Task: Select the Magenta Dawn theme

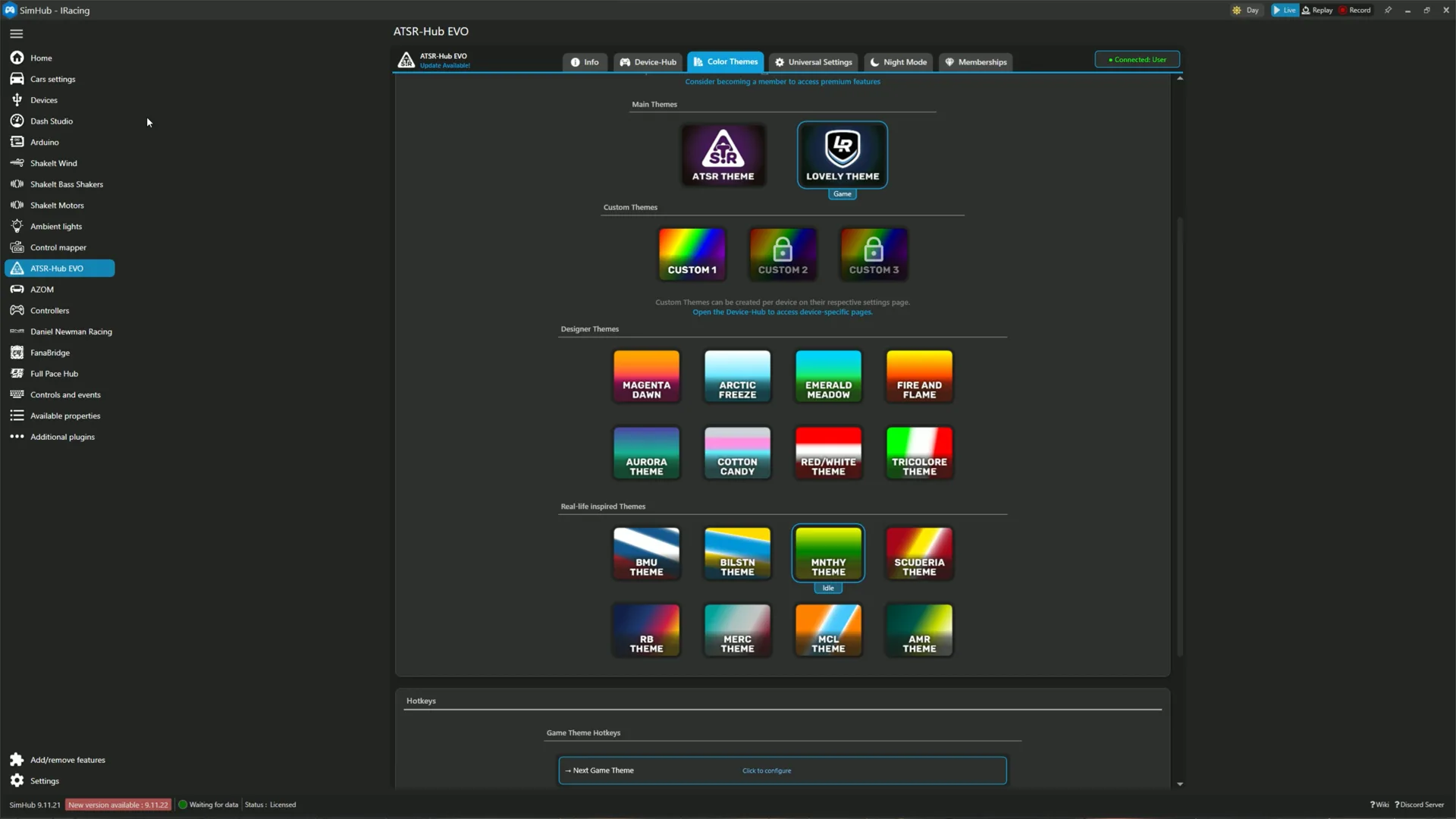Action: 647,376
